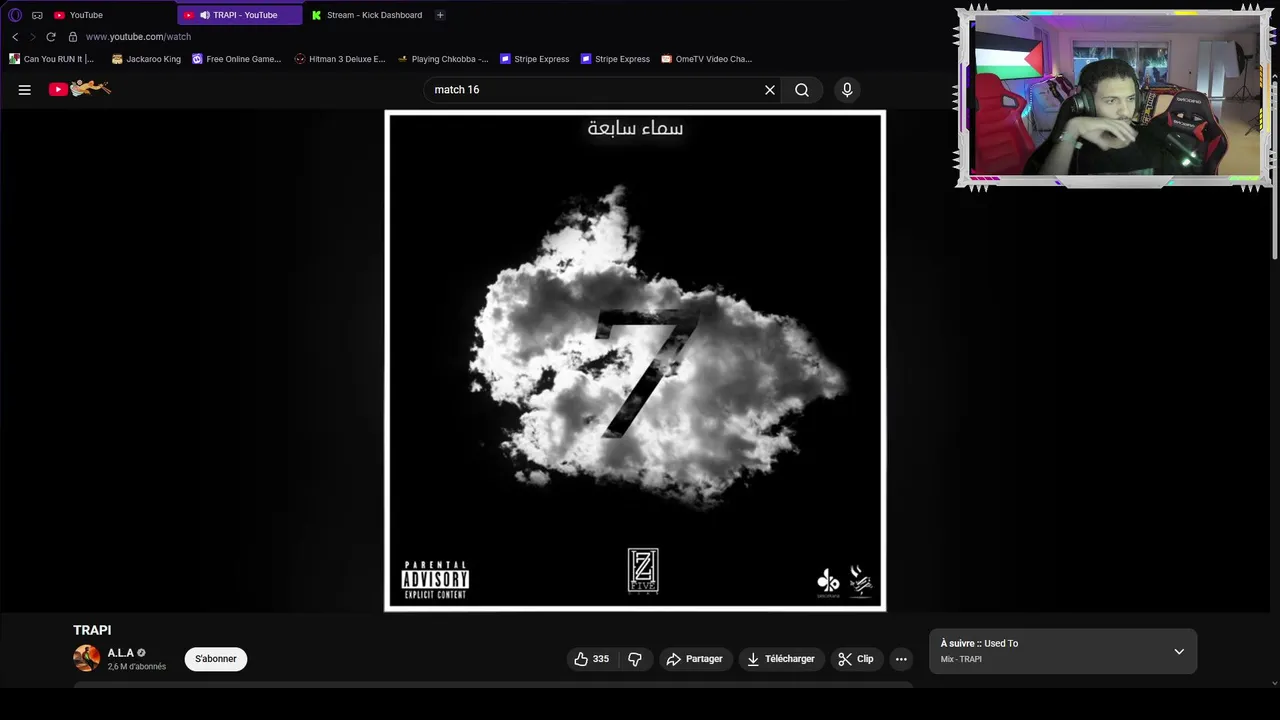
Task: Open more actions three-dot menu
Action: point(901,659)
